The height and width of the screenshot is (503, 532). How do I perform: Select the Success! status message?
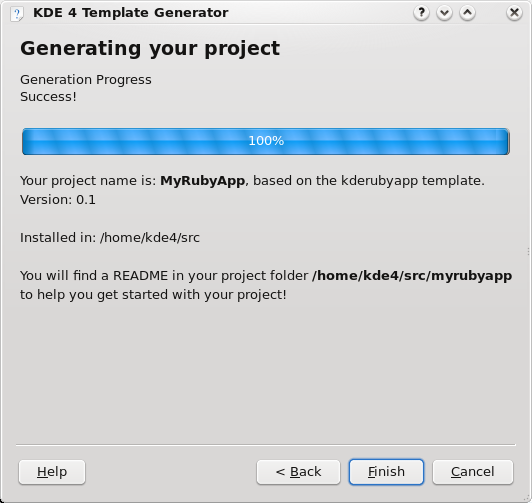click(48, 97)
